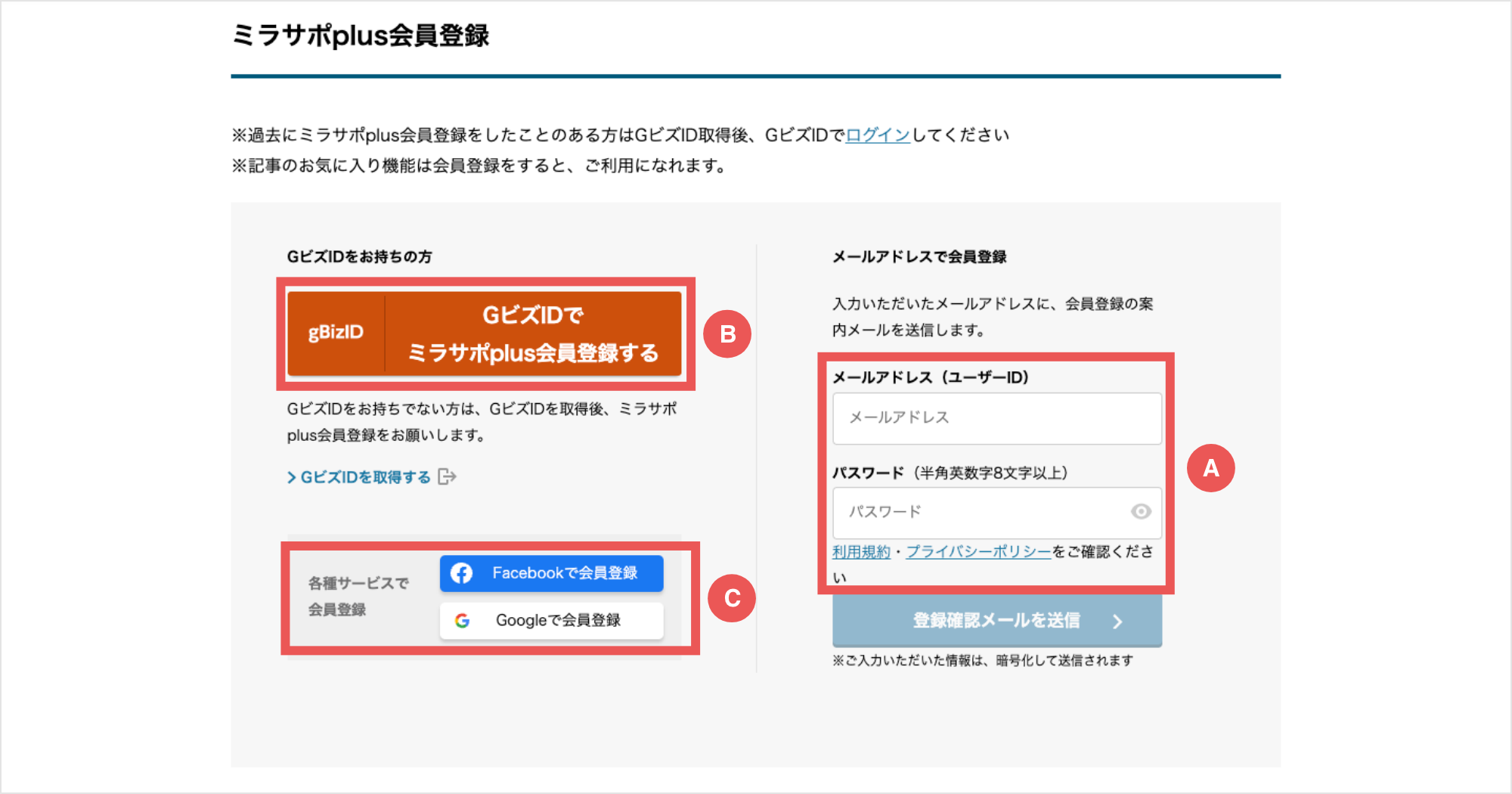1512x794 pixels.
Task: Click the arrow on 登録確認メールを送信 button
Action: 1117,622
